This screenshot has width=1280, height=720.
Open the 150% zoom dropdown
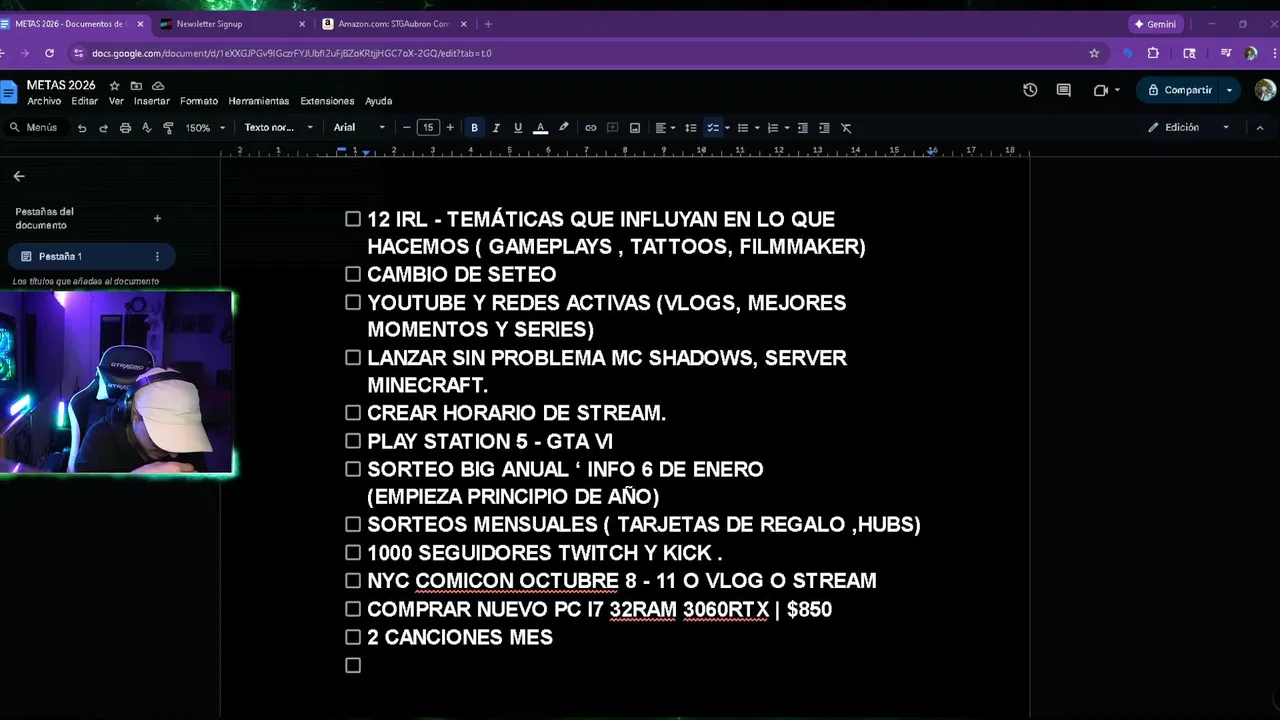[206, 128]
